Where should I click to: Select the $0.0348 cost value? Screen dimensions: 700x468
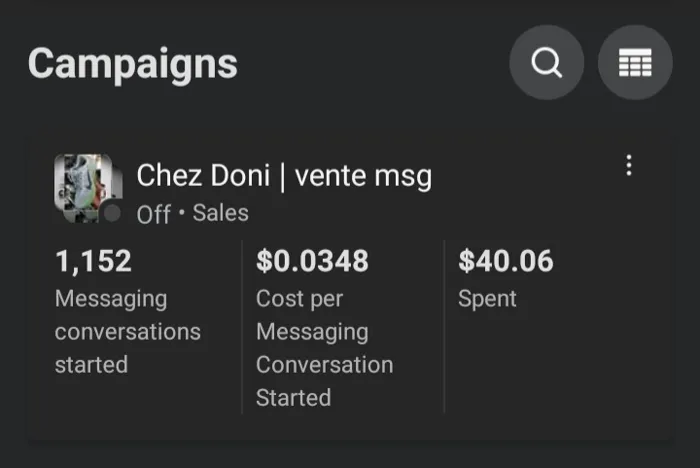tap(312, 261)
